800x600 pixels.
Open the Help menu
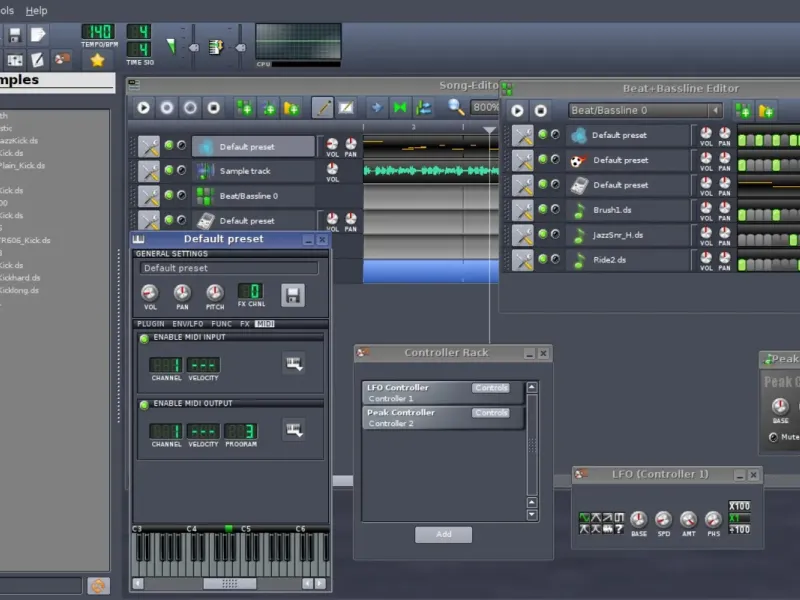pos(36,10)
